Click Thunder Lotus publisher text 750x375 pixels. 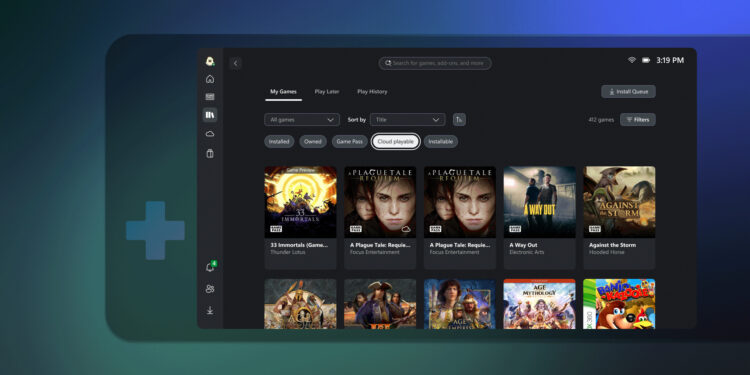[x=287, y=252]
